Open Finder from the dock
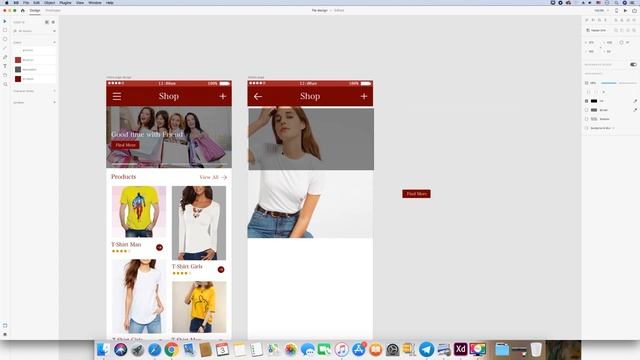 click(103, 350)
